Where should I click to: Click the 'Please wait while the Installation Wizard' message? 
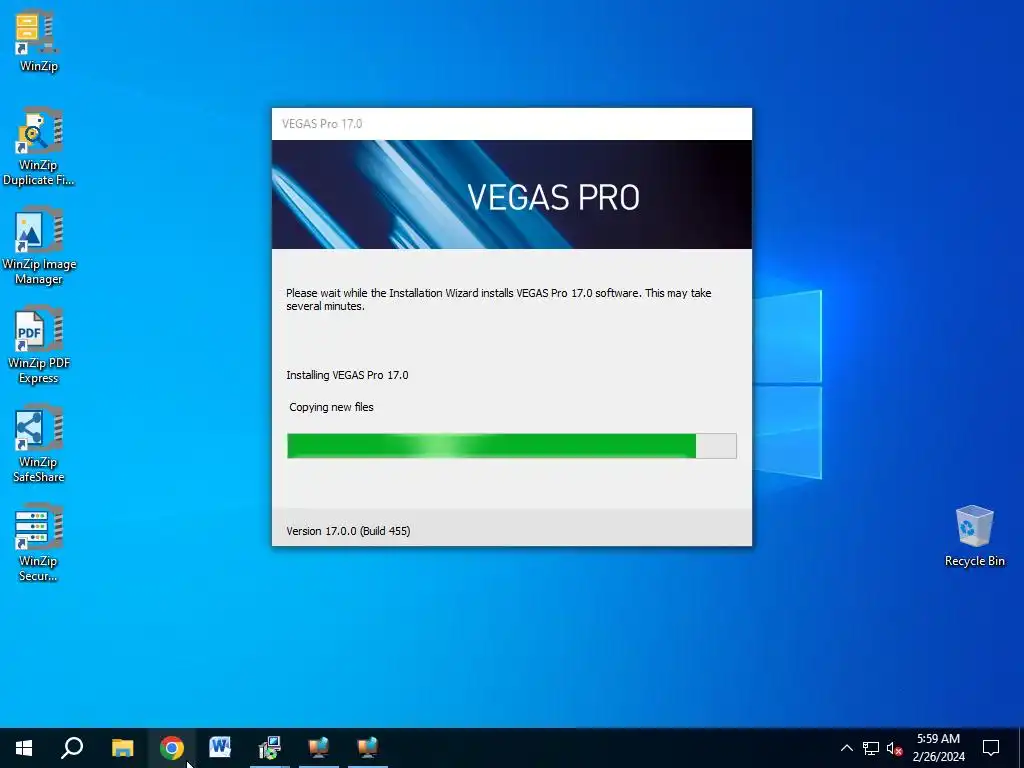(499, 300)
